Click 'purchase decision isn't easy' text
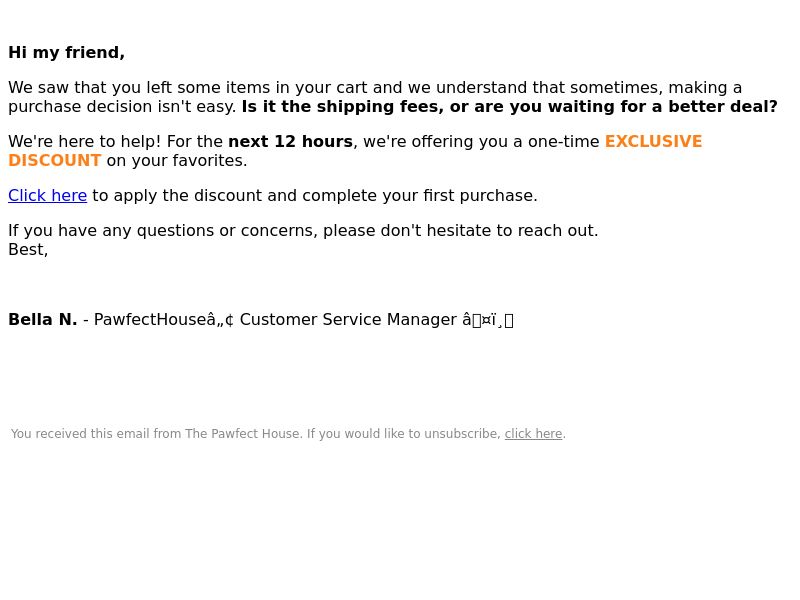This screenshot has width=800, height=600. [x=122, y=107]
